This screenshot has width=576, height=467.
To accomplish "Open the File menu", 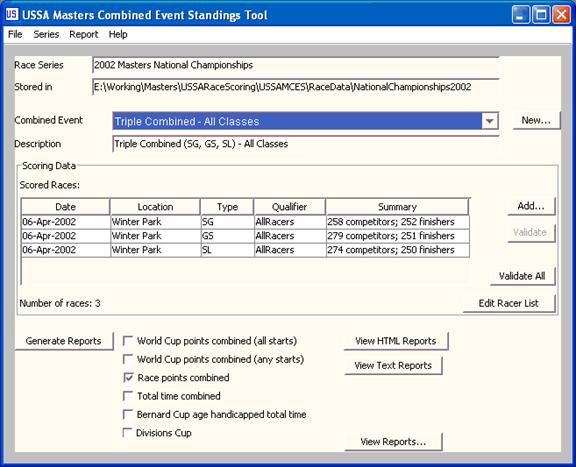I will pyautogui.click(x=15, y=34).
